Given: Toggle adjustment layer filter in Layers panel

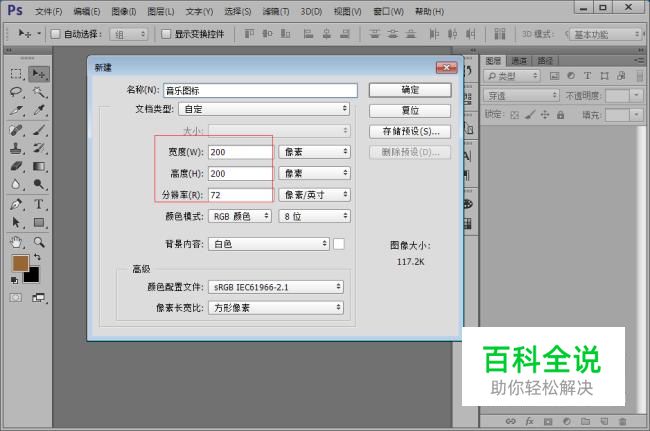Looking at the screenshot, I should (571, 75).
